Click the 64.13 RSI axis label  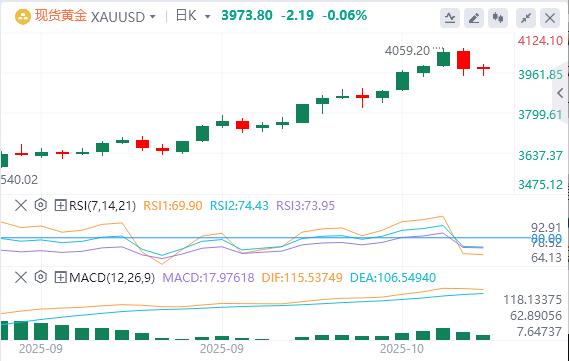click(546, 258)
